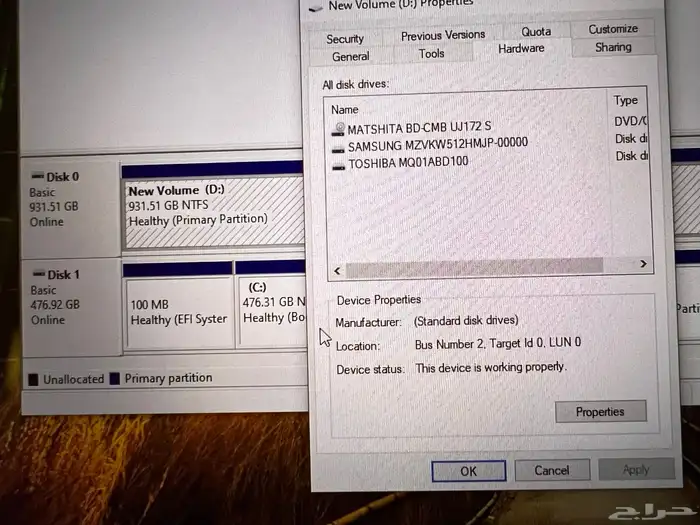This screenshot has height=525, width=700.
Task: Click the SAMSUNG MZVKW512HMJP drive icon
Action: pos(339,146)
